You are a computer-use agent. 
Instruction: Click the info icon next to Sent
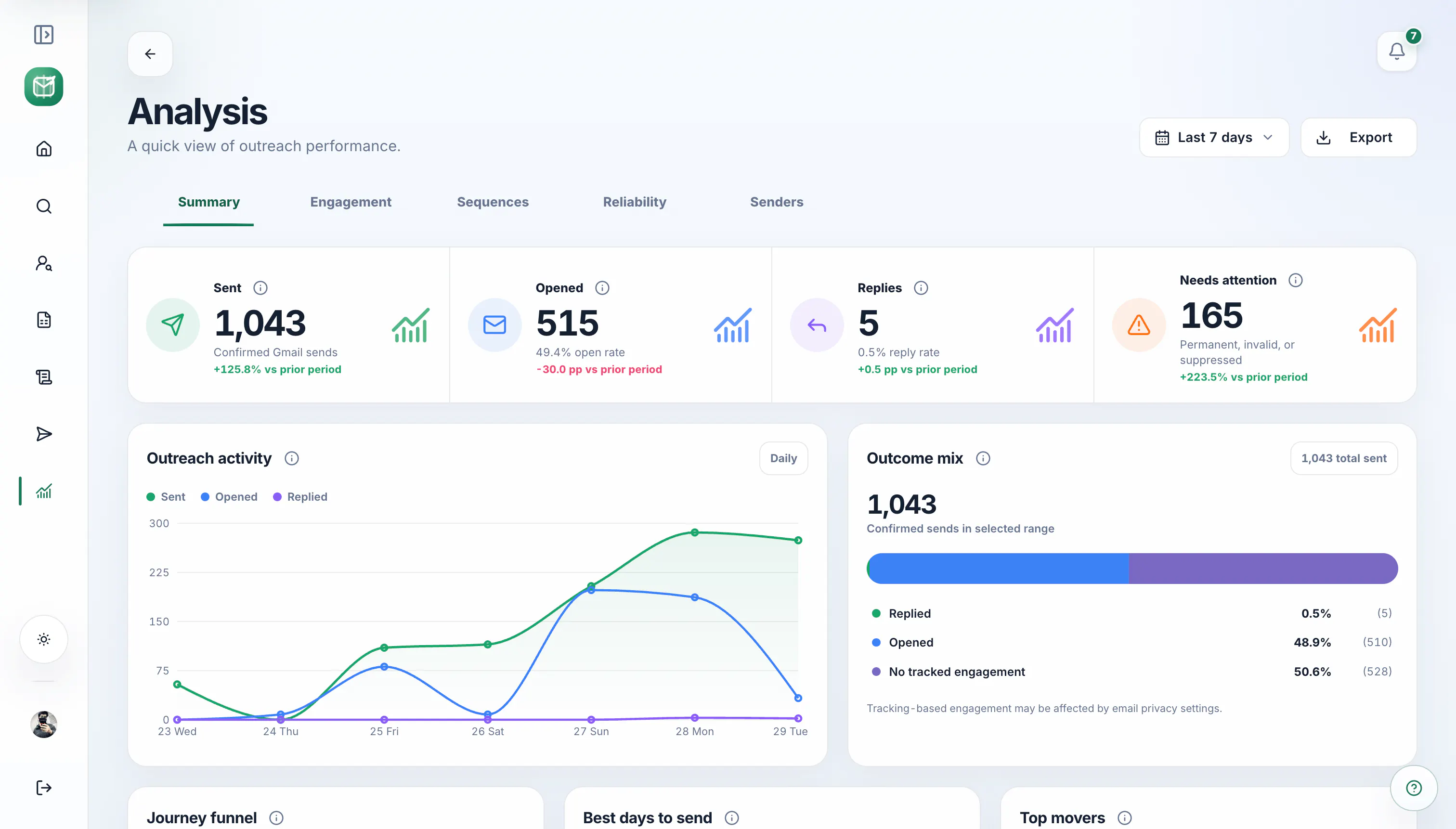(260, 287)
